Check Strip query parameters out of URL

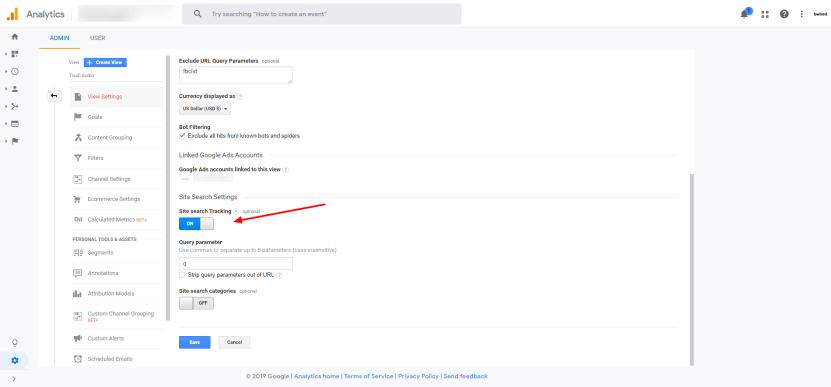tap(182, 275)
